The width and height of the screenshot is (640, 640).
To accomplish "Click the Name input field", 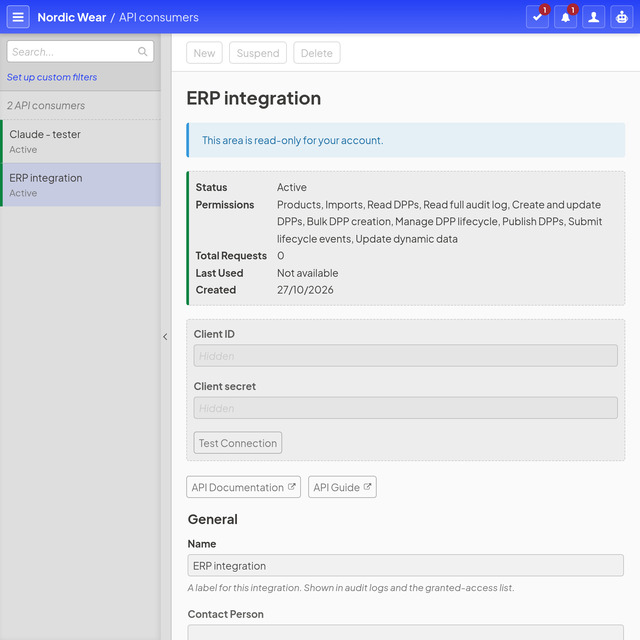I will coord(405,566).
